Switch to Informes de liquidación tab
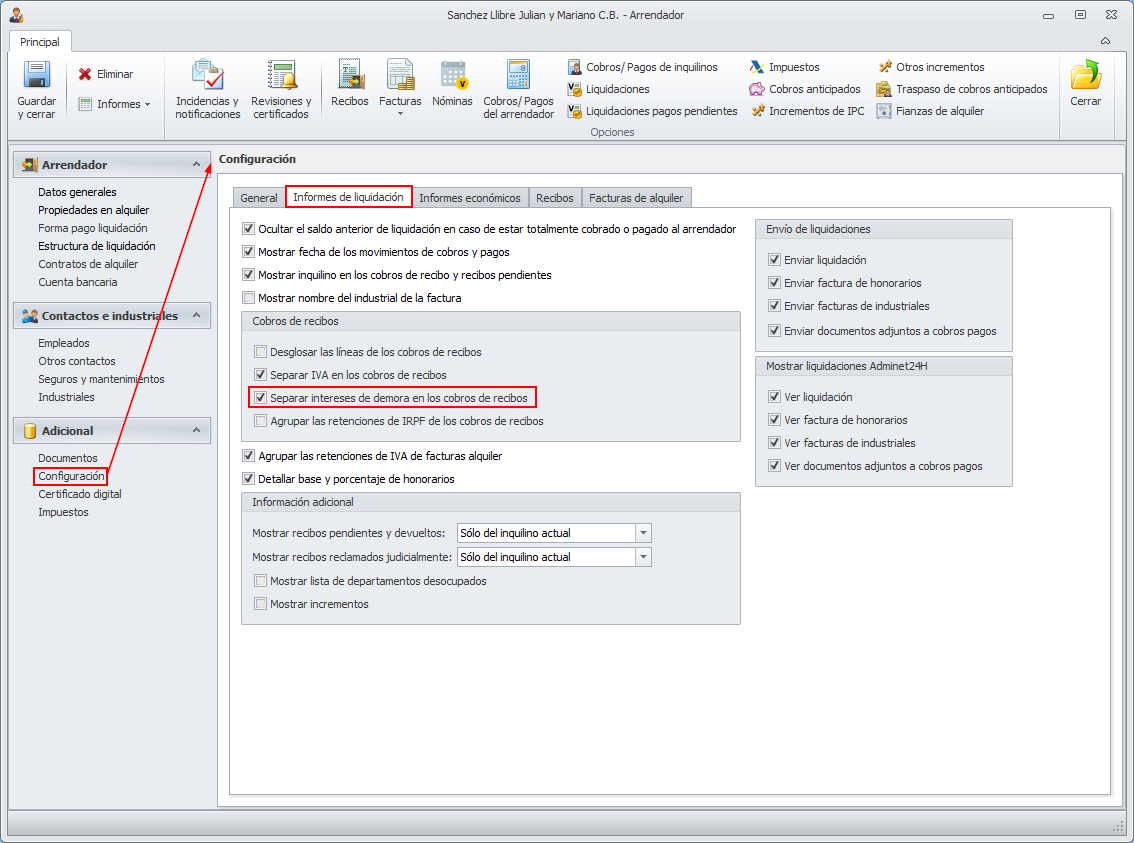1134x843 pixels. [349, 197]
